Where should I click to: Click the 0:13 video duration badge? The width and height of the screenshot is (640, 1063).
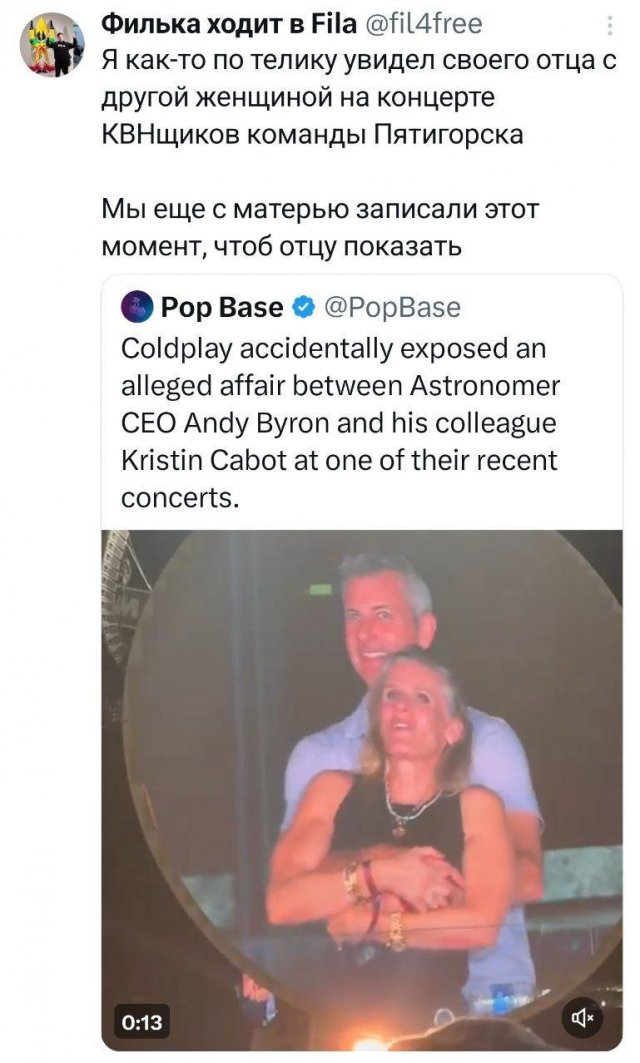pyautogui.click(x=142, y=1021)
